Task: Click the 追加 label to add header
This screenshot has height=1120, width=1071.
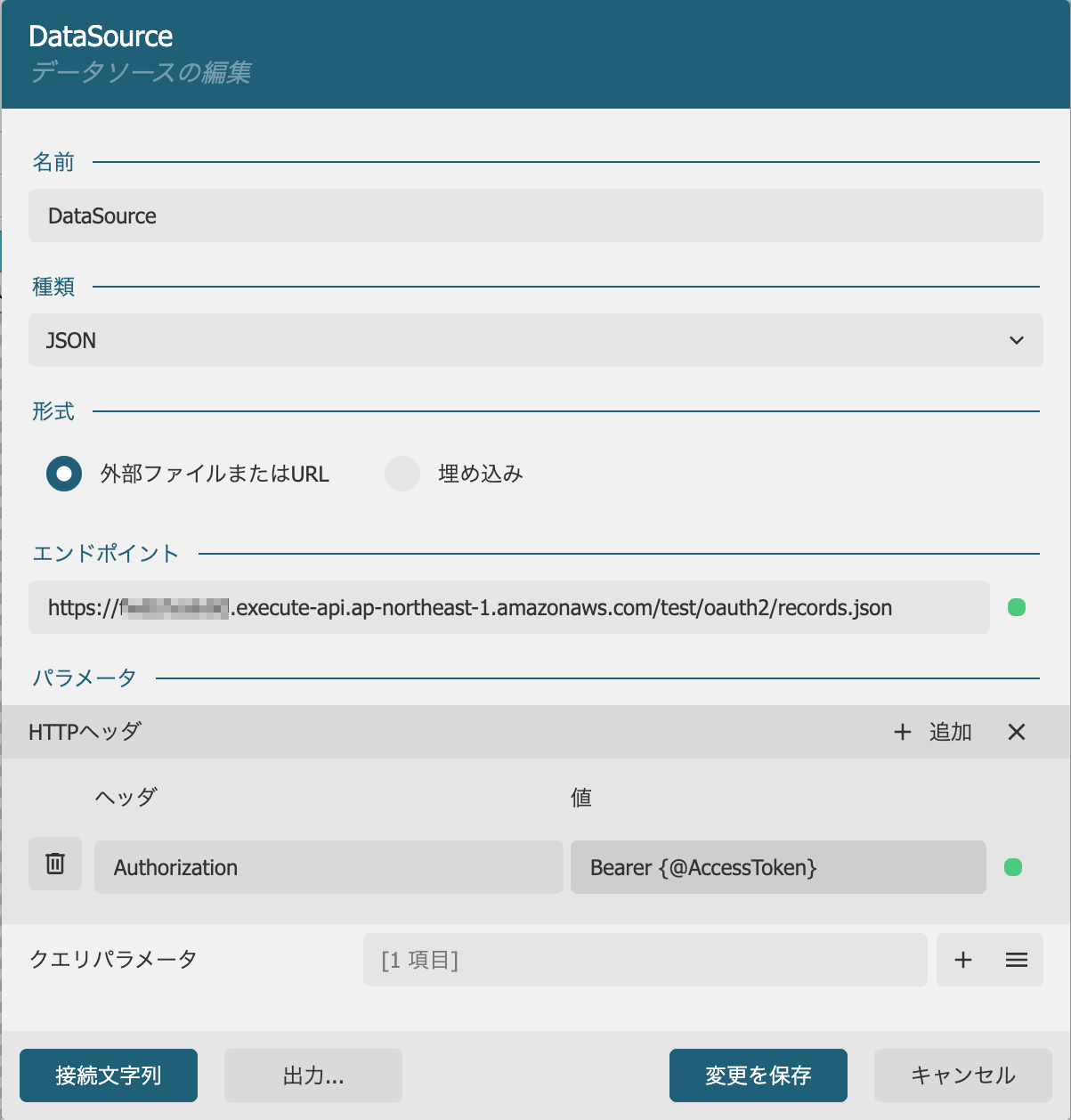Action: tap(951, 732)
